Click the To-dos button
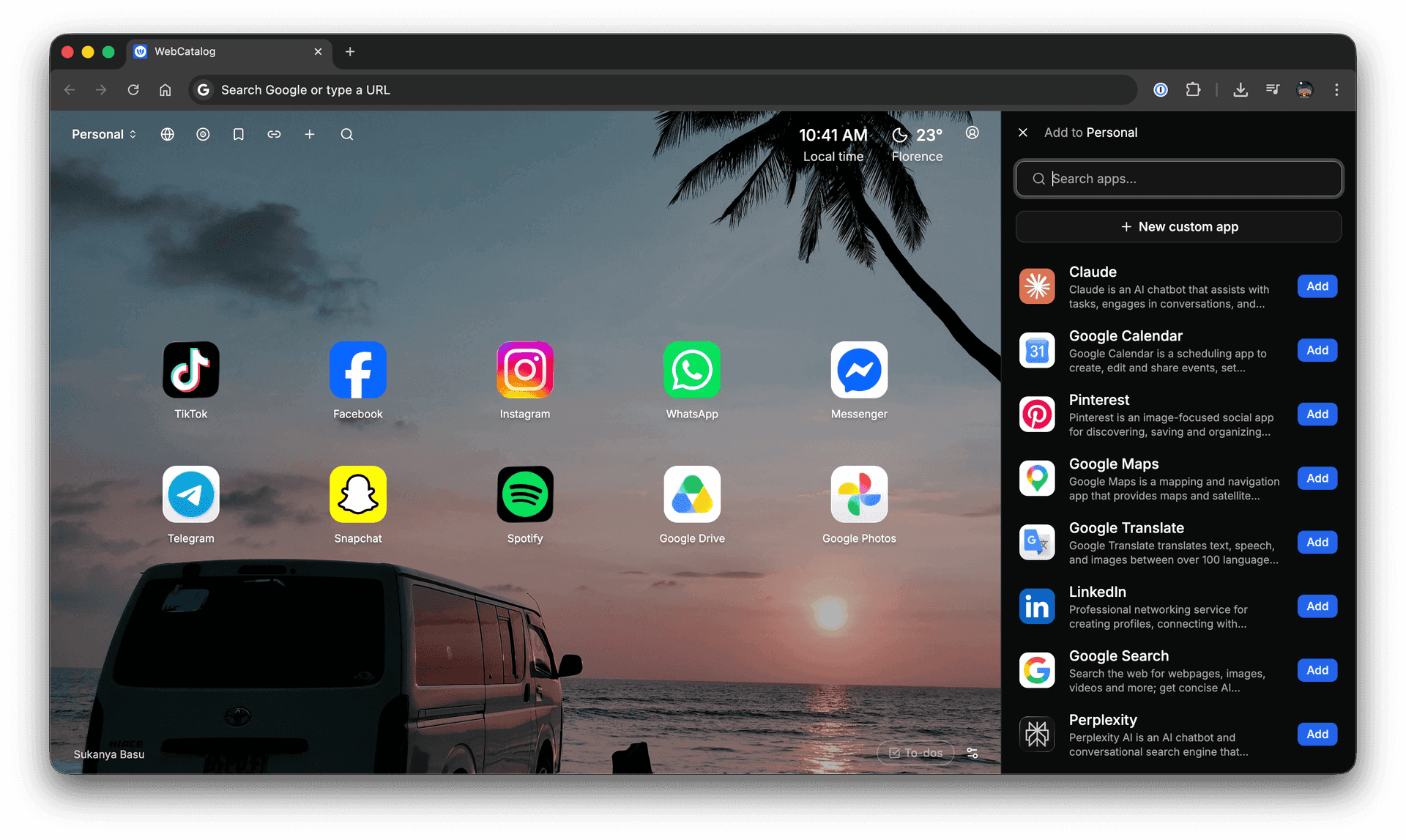The height and width of the screenshot is (840, 1406). coord(915,753)
